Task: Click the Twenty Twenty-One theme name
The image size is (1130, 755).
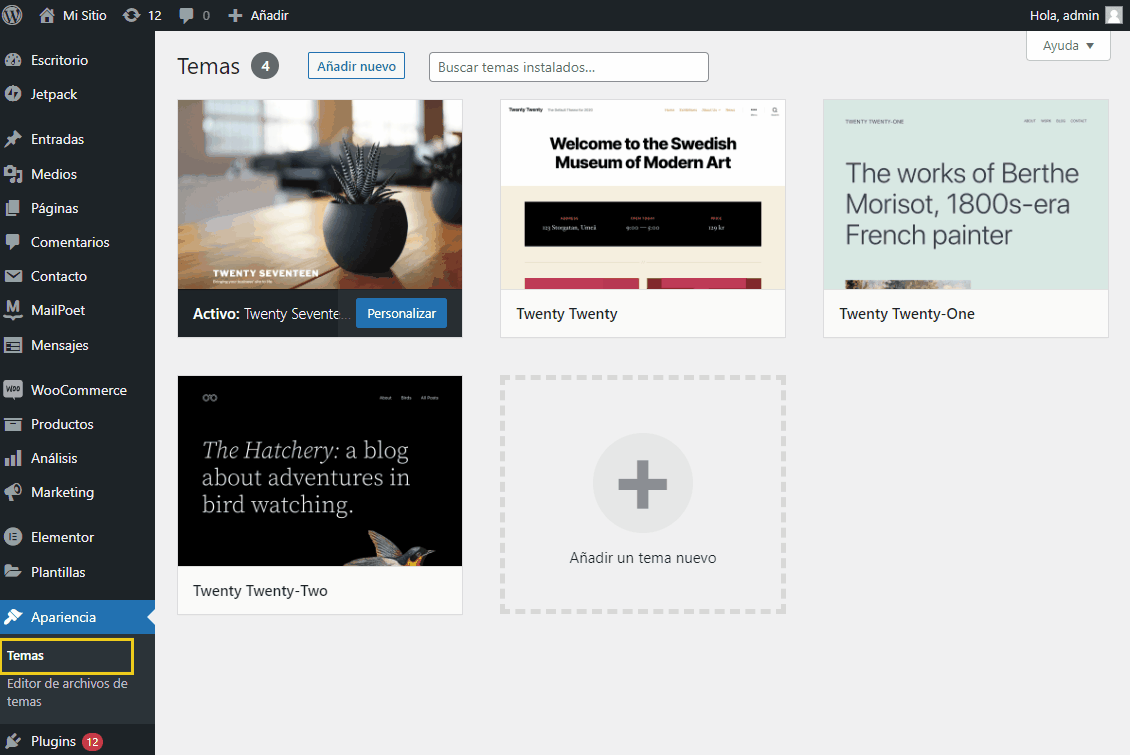Action: 907,313
